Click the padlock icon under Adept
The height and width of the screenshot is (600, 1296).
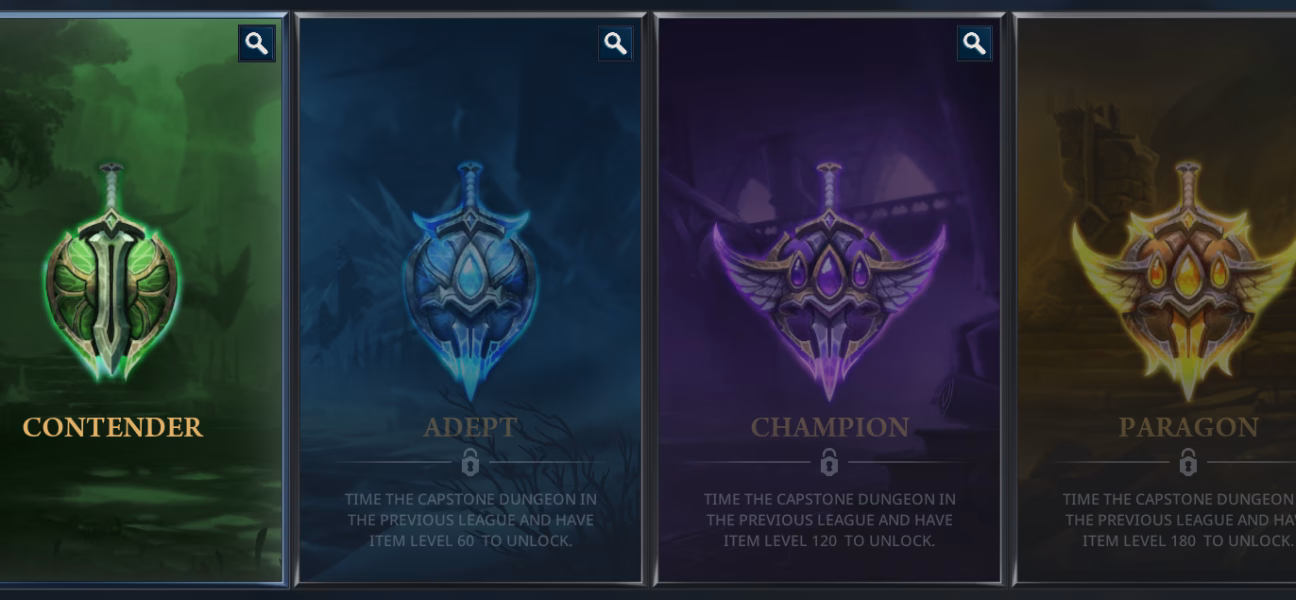(x=470, y=462)
